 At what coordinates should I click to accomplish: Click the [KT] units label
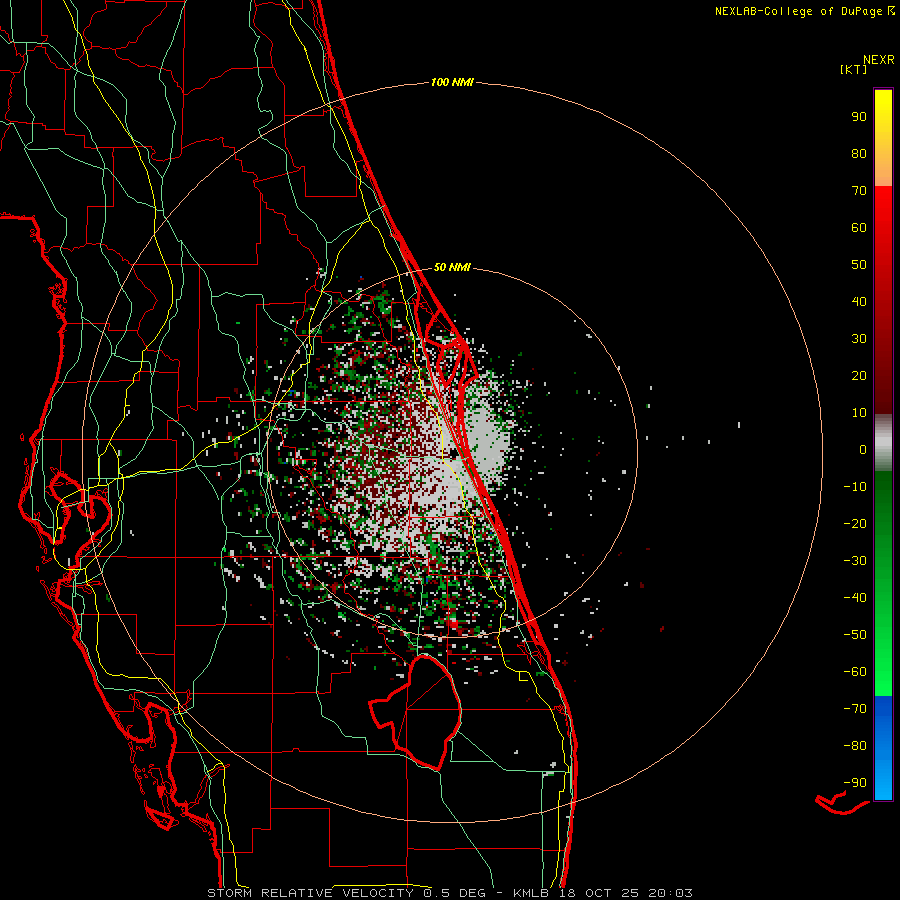click(x=854, y=69)
